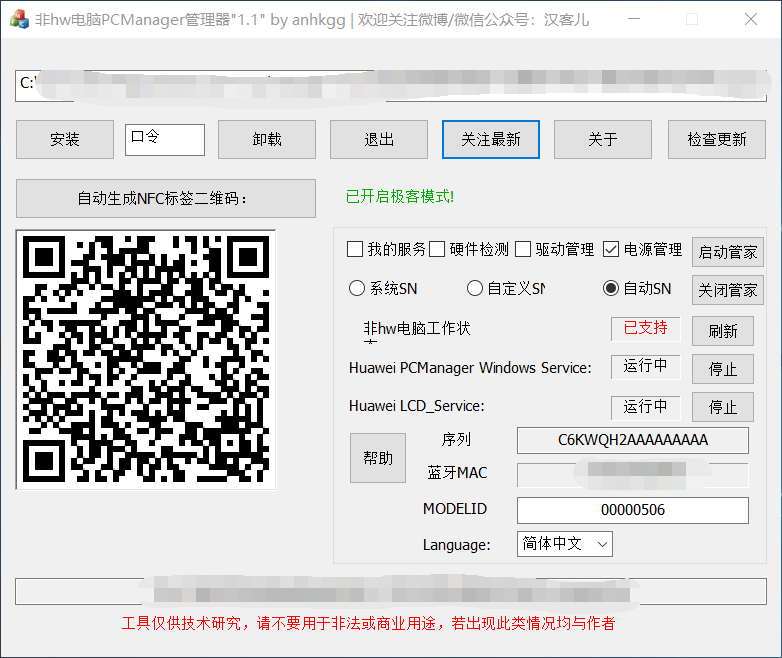Close the PCManager window
This screenshot has width=782, height=658.
[x=751, y=19]
